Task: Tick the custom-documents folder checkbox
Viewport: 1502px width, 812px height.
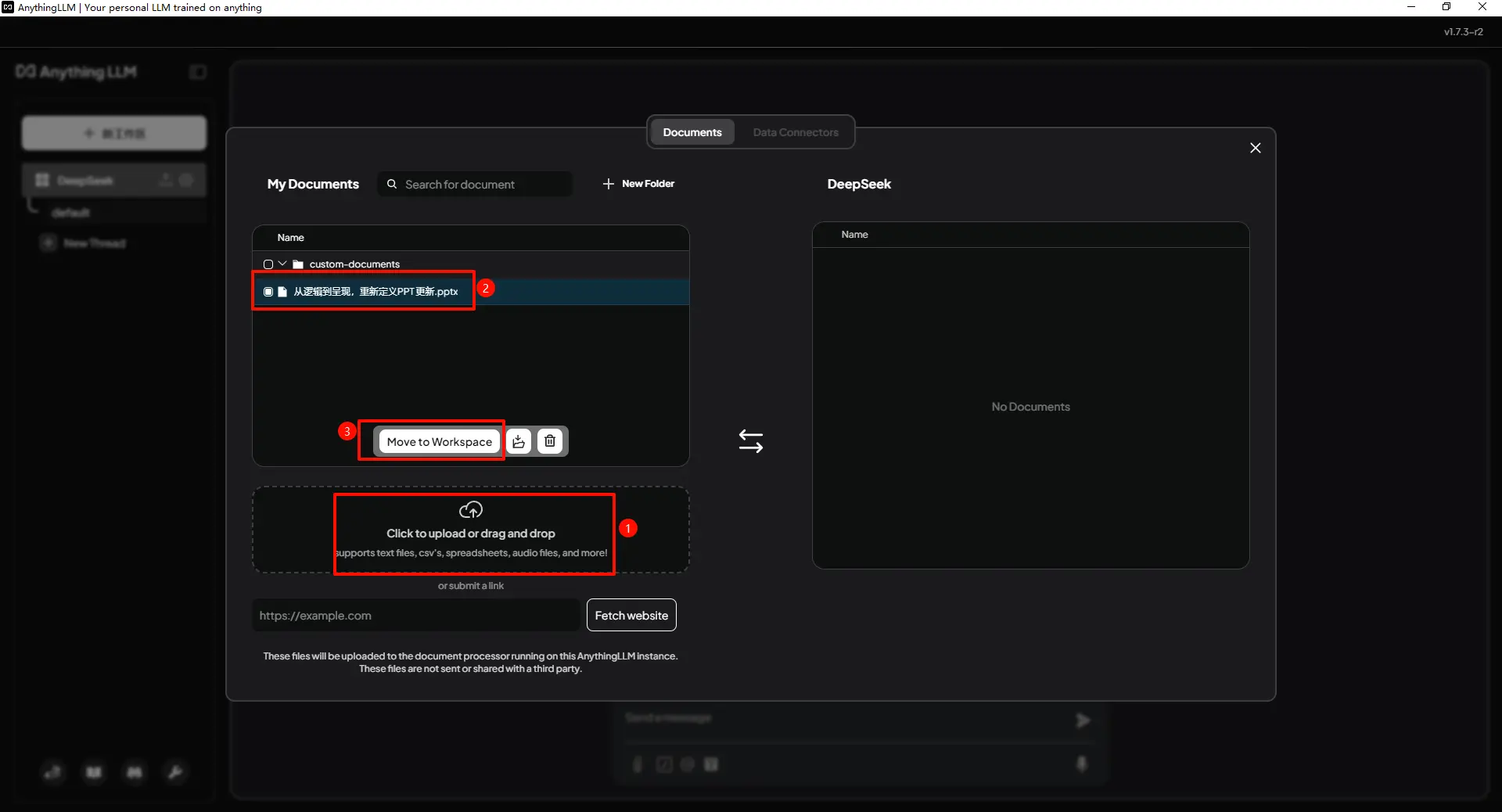Action: pyautogui.click(x=268, y=264)
